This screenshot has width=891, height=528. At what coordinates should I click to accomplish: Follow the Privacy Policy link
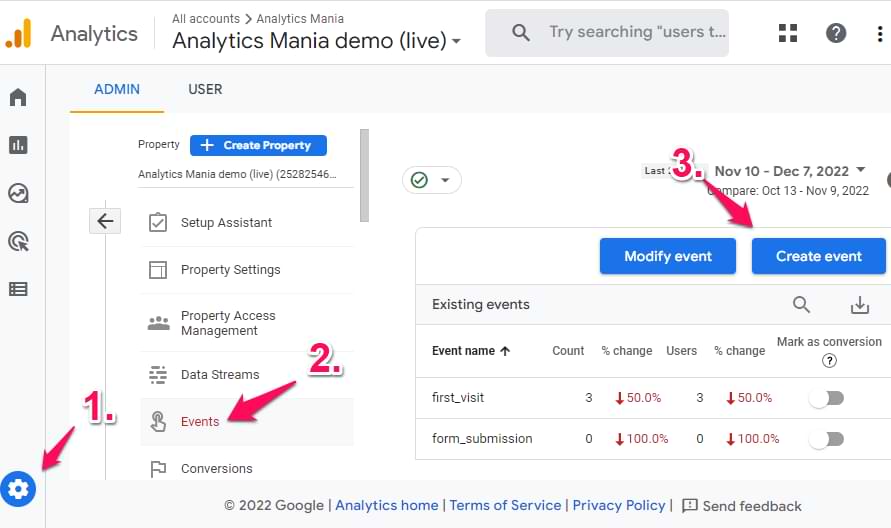tap(619, 505)
